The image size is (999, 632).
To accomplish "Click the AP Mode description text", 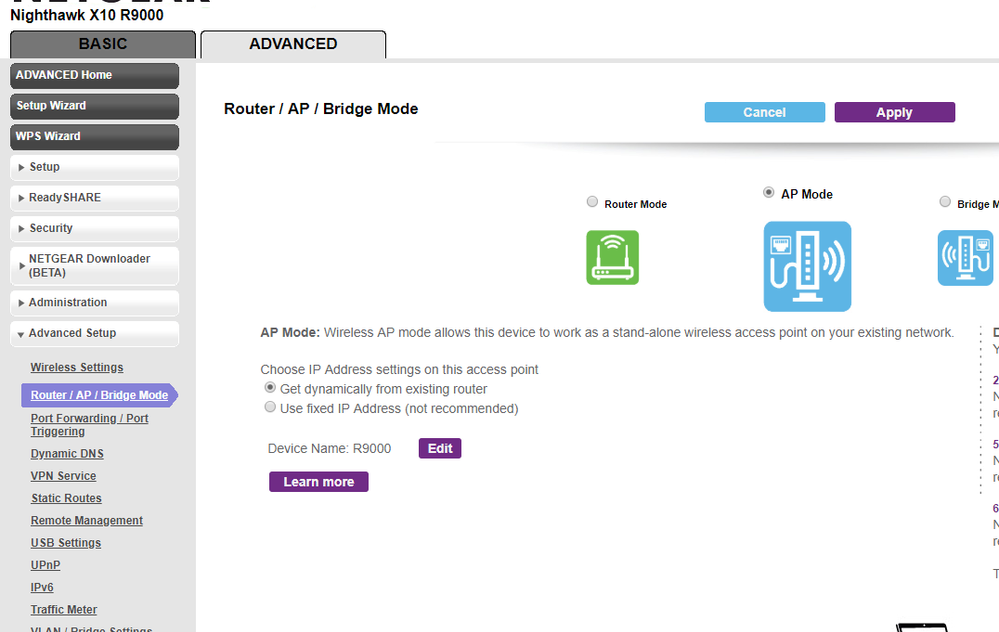I will coord(607,333).
